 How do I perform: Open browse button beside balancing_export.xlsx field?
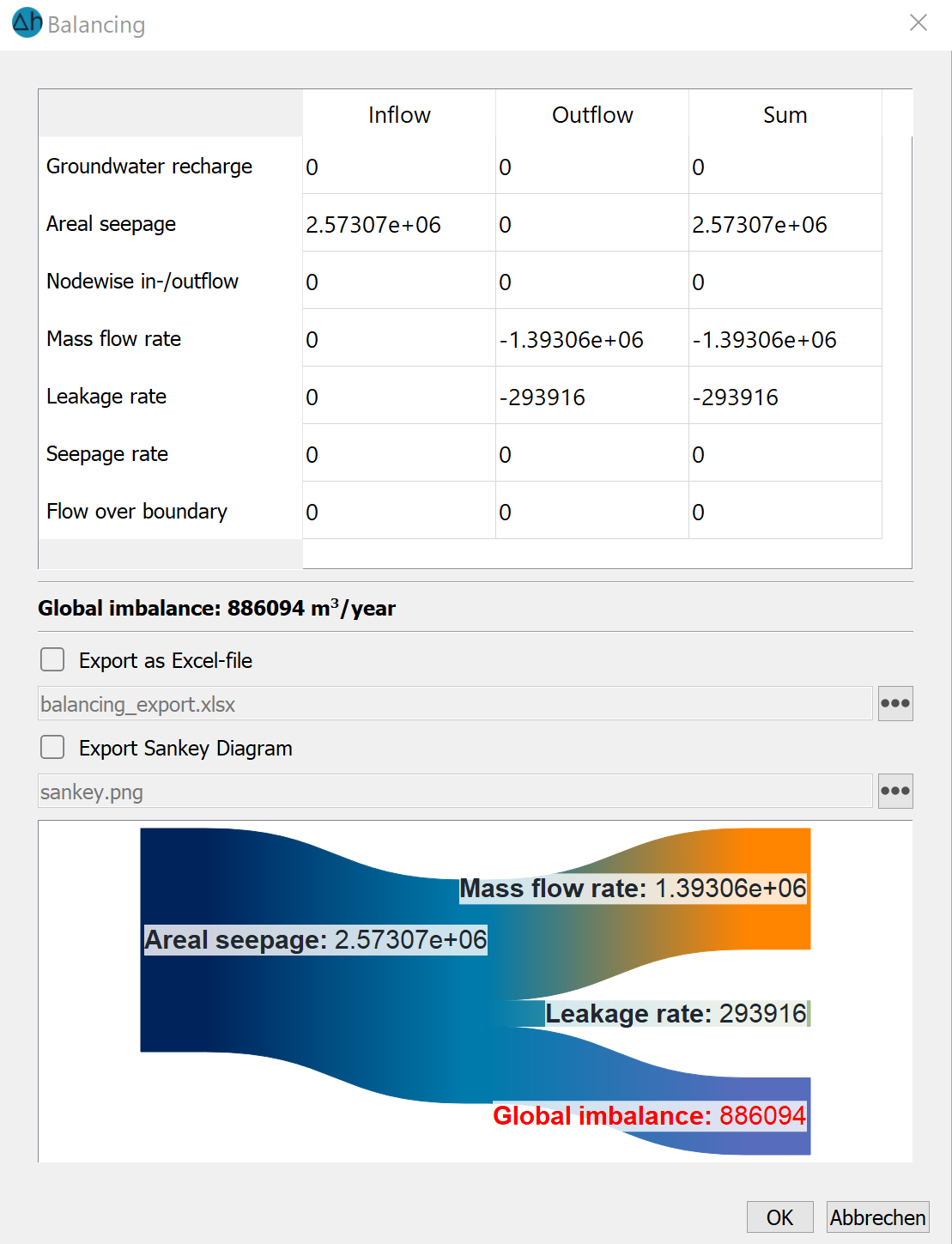[x=895, y=704]
